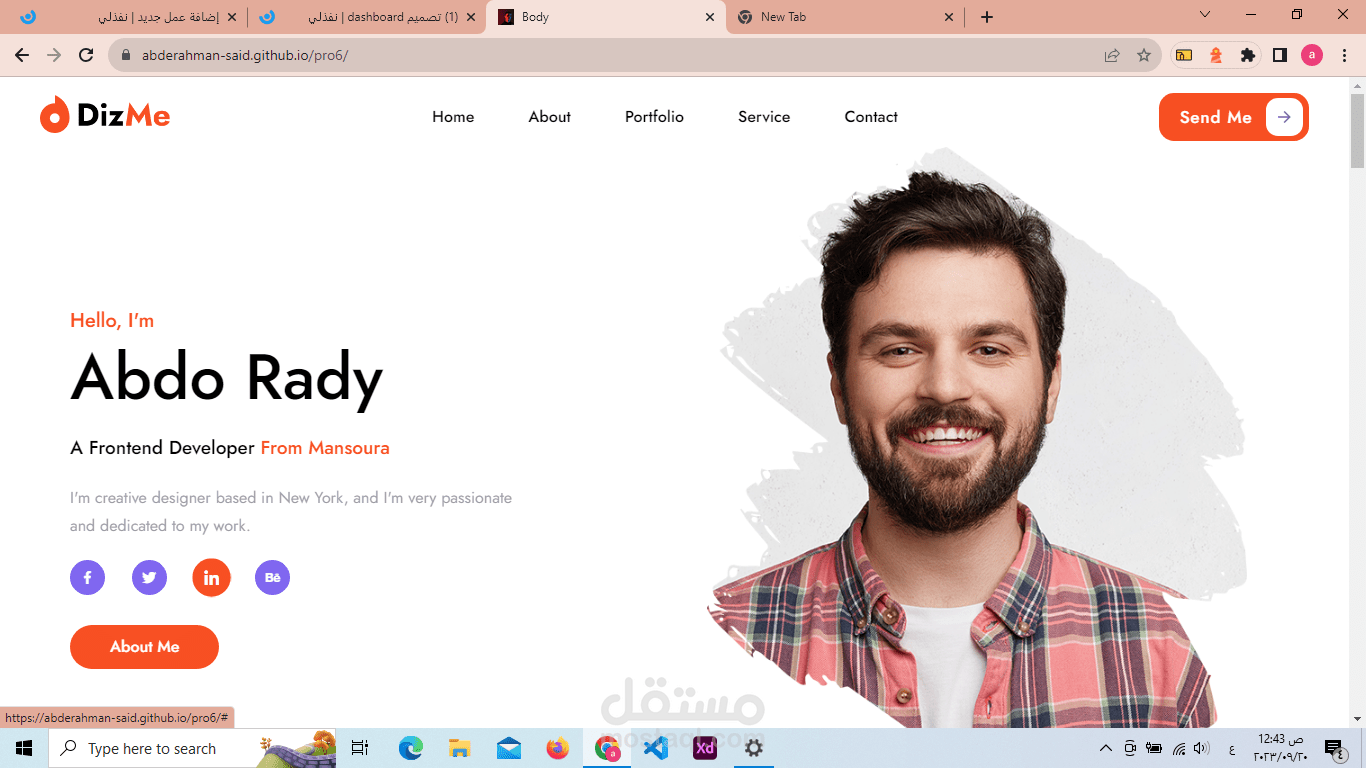Close the 'إضافة عمل جديد' tab
1366x768 pixels.
(232, 17)
